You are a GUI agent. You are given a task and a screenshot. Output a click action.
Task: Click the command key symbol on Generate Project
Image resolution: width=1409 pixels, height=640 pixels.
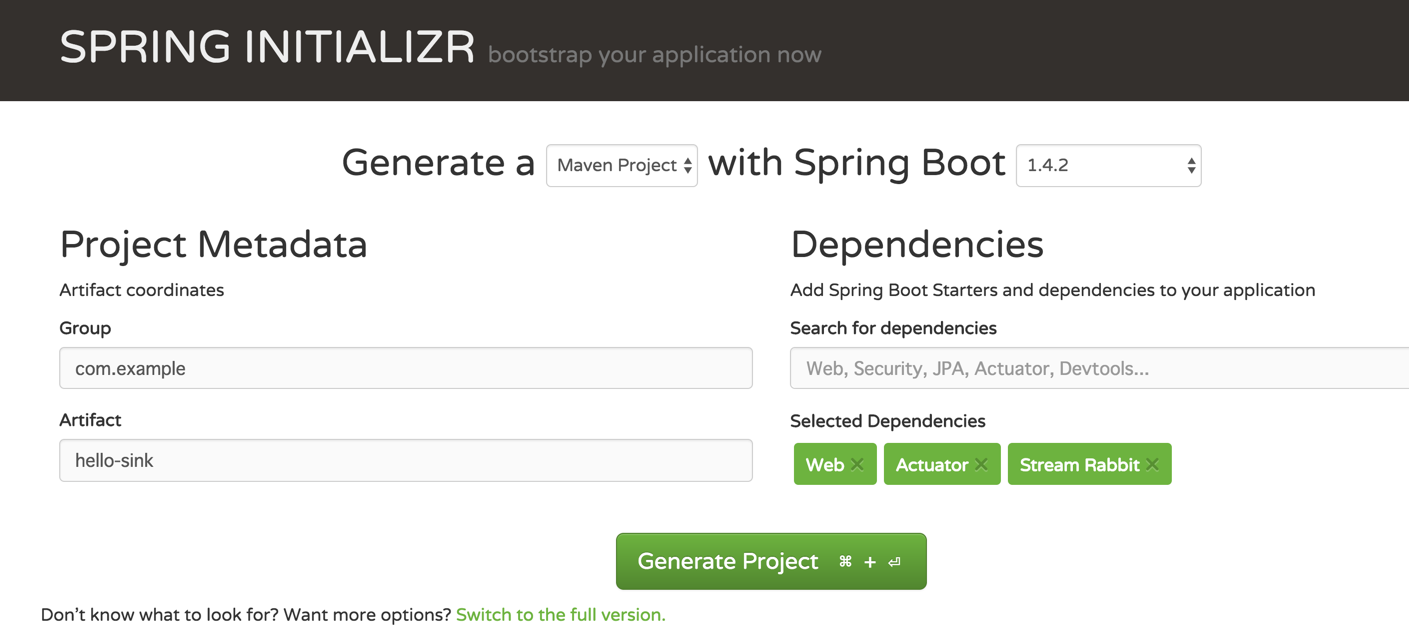pyautogui.click(x=845, y=562)
